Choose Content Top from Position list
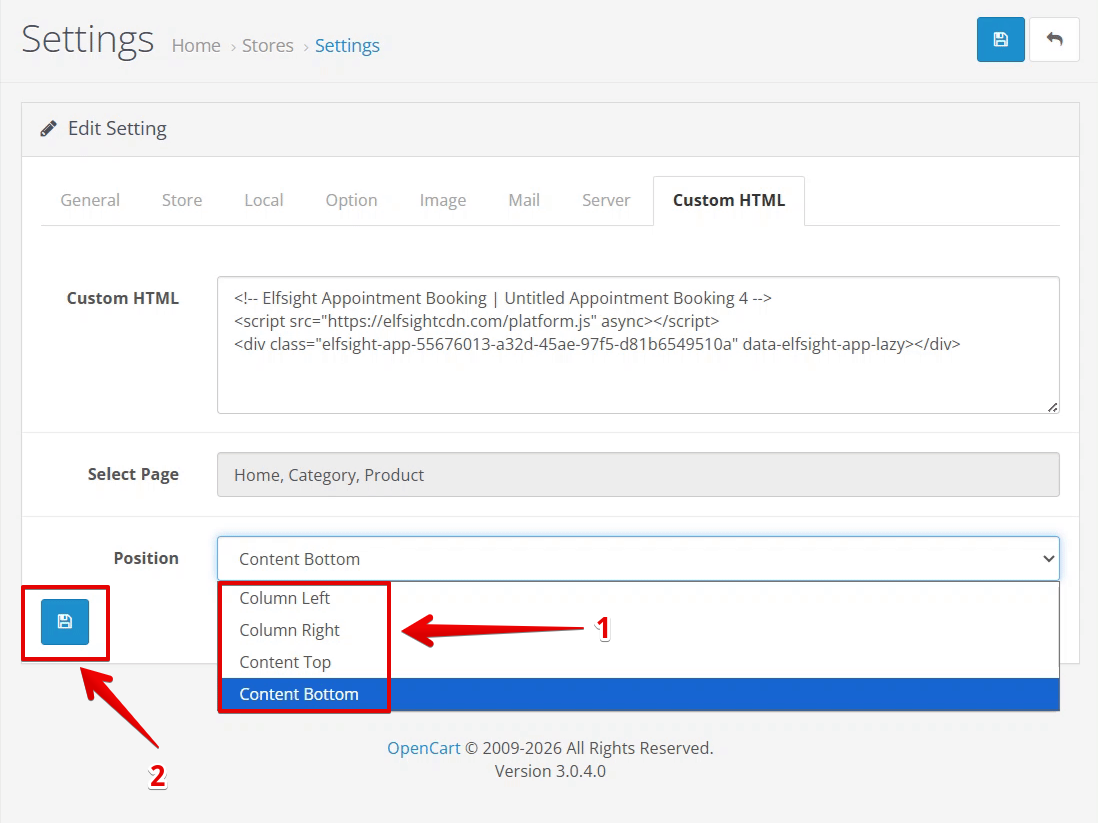This screenshot has height=823, width=1098. click(639, 663)
